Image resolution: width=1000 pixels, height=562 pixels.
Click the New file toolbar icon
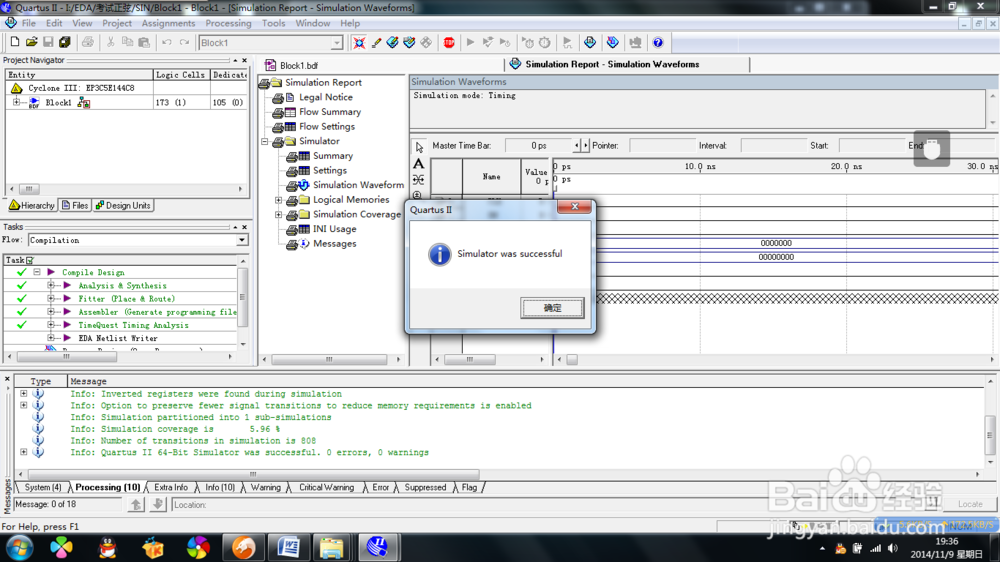coord(15,42)
